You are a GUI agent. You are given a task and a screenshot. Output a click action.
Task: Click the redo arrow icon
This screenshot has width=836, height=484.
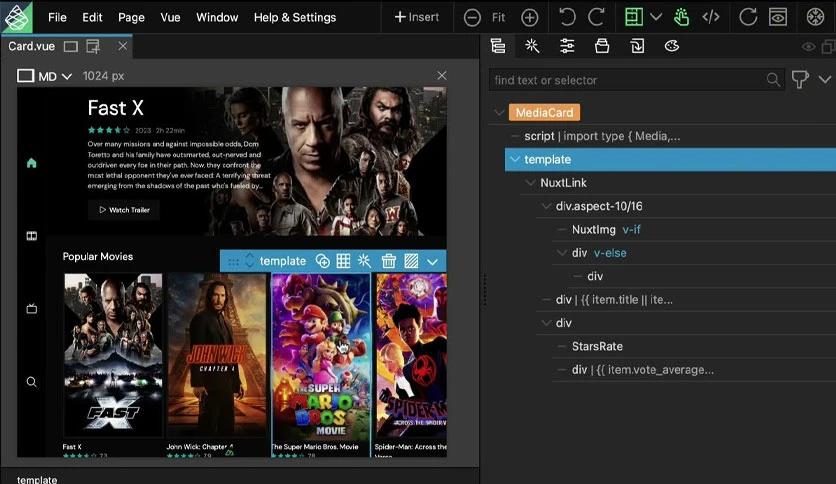coord(596,17)
